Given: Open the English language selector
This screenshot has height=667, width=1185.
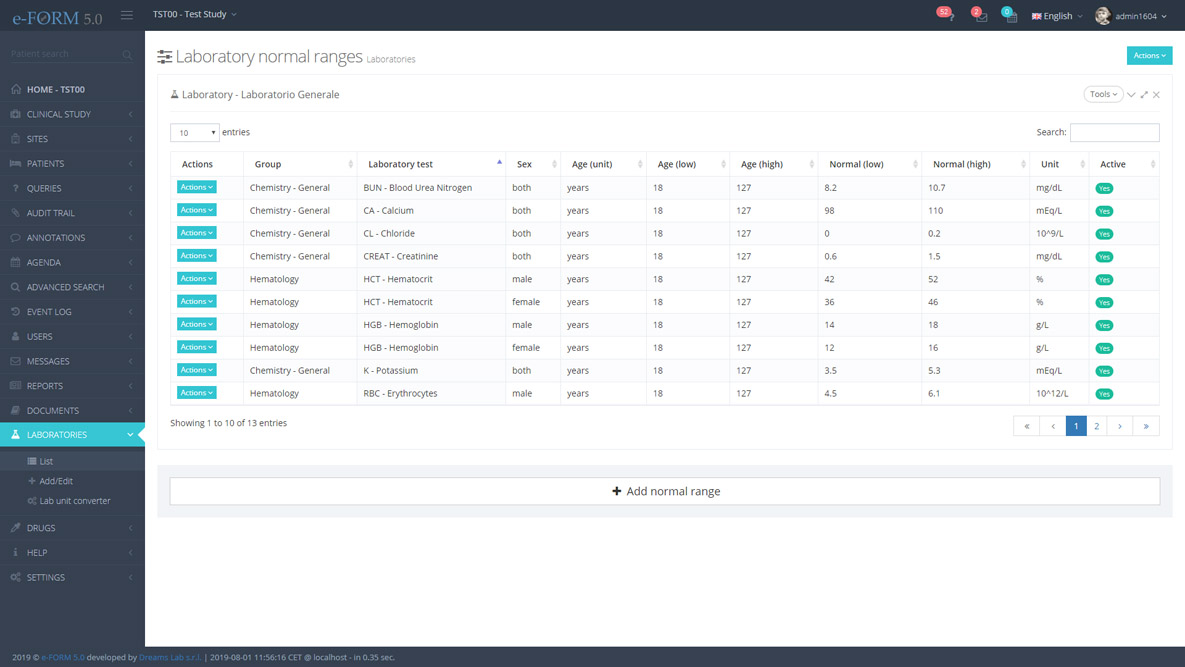Looking at the screenshot, I should (1057, 16).
